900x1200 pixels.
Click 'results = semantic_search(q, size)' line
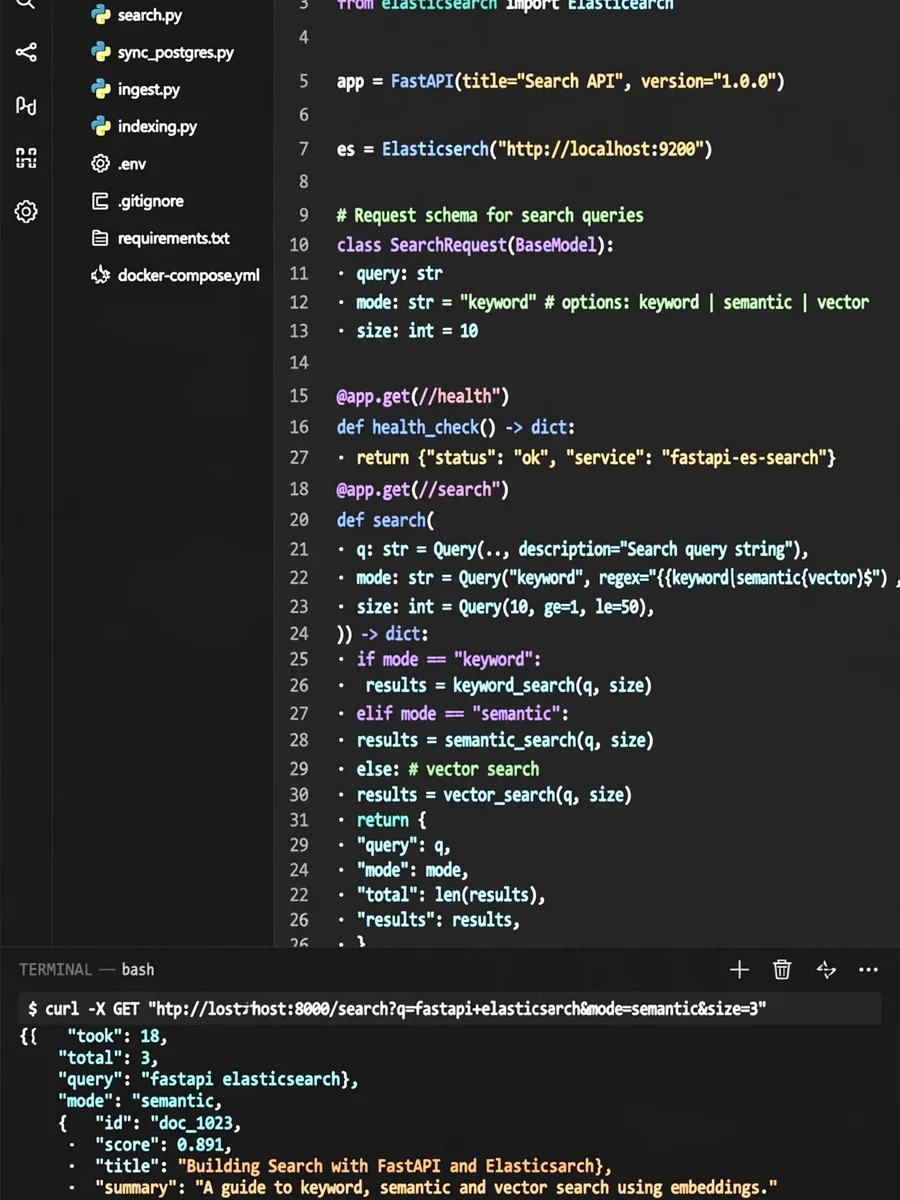[x=505, y=740]
